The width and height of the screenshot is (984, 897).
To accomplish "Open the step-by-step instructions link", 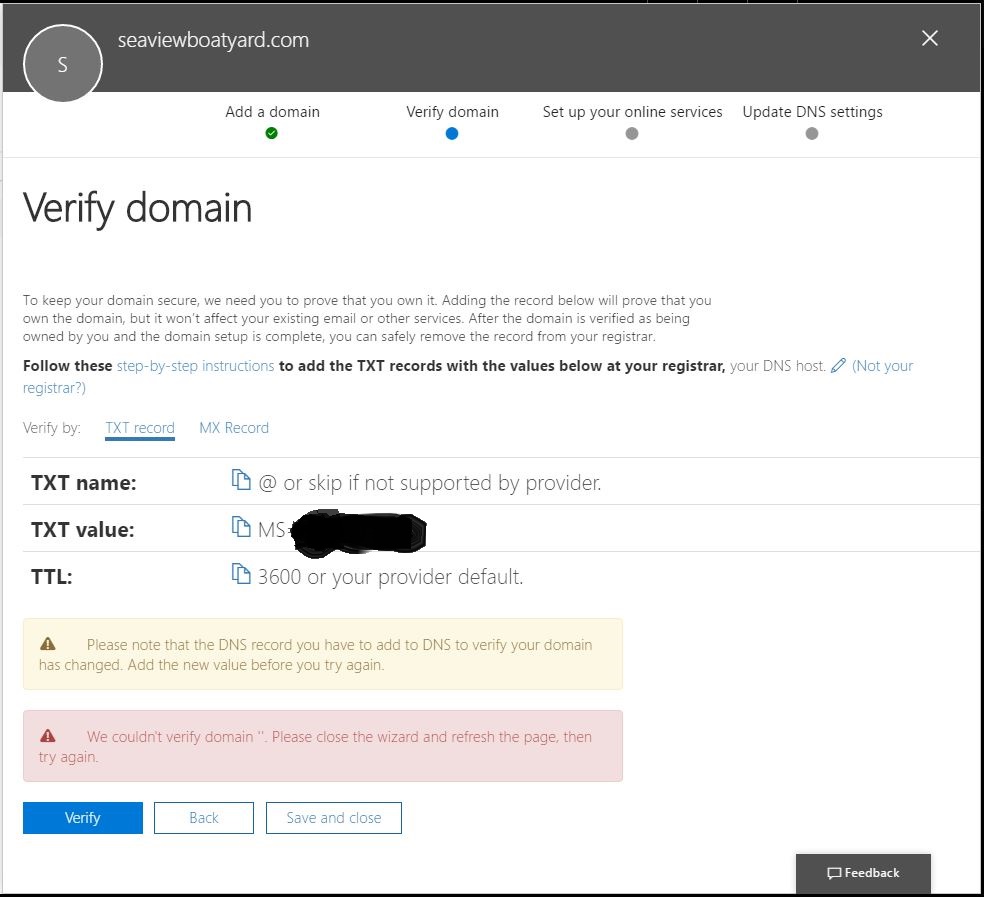I will tap(195, 366).
